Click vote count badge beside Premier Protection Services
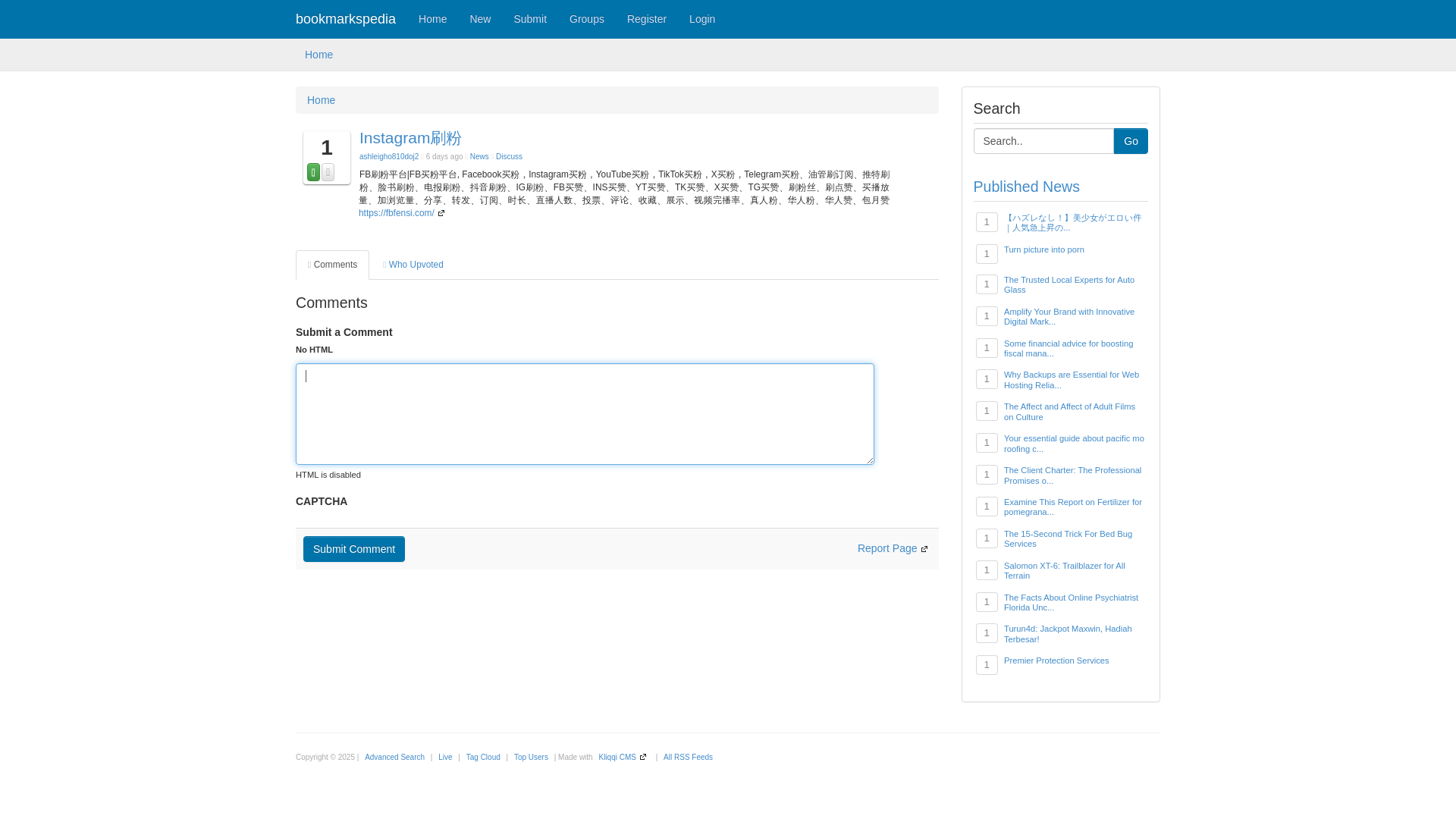 (x=986, y=665)
